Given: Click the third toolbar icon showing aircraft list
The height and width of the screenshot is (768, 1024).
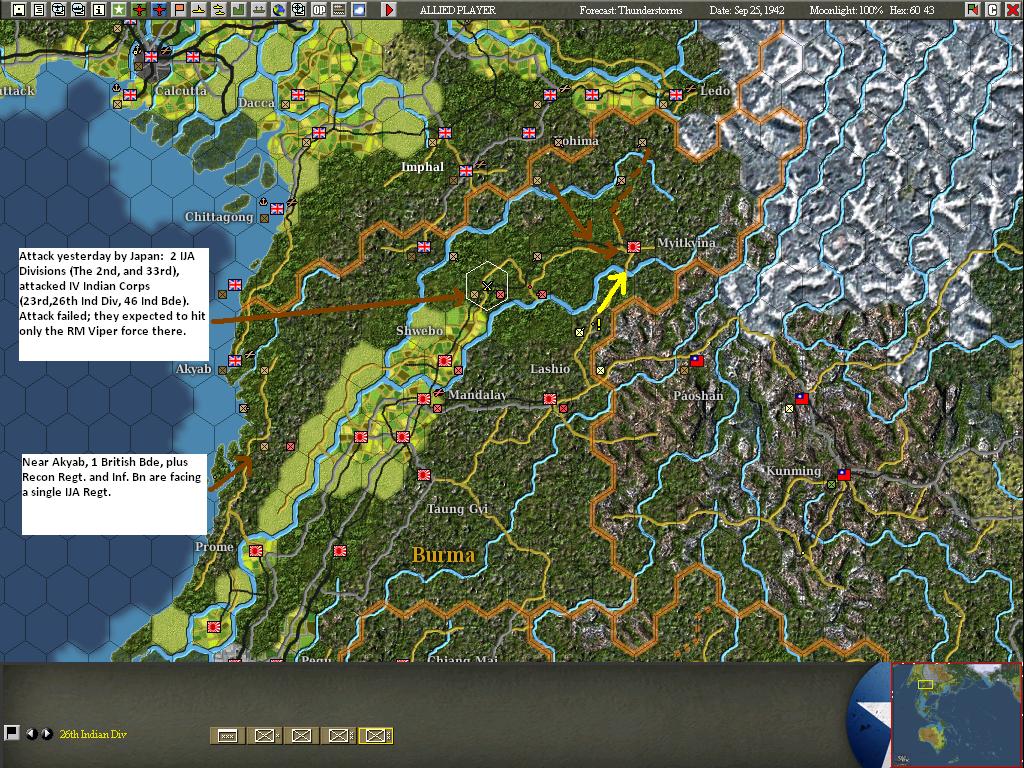Looking at the screenshot, I should pyautogui.click(x=59, y=10).
